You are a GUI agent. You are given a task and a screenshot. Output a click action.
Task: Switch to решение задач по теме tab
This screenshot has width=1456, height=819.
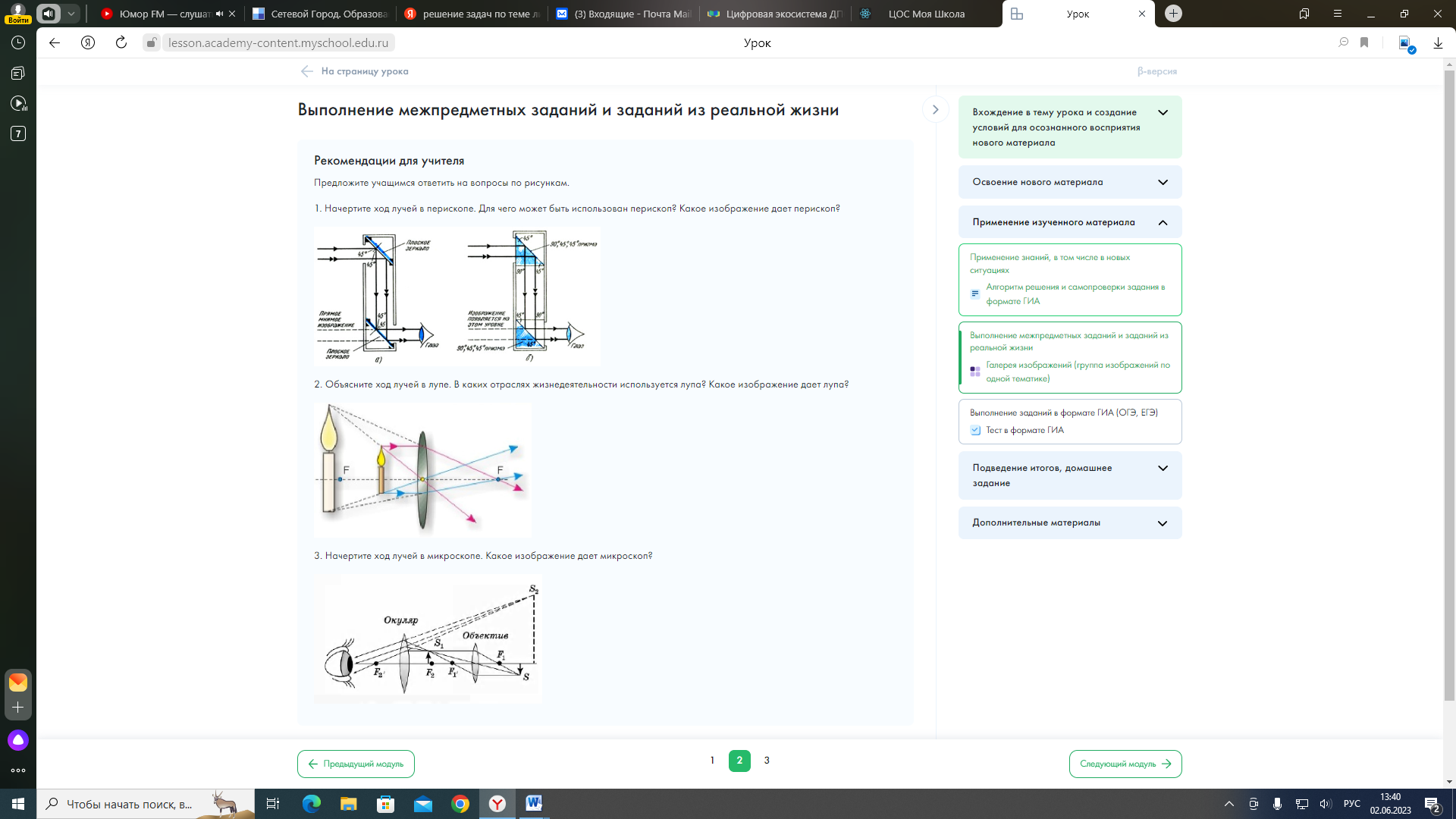[x=472, y=14]
